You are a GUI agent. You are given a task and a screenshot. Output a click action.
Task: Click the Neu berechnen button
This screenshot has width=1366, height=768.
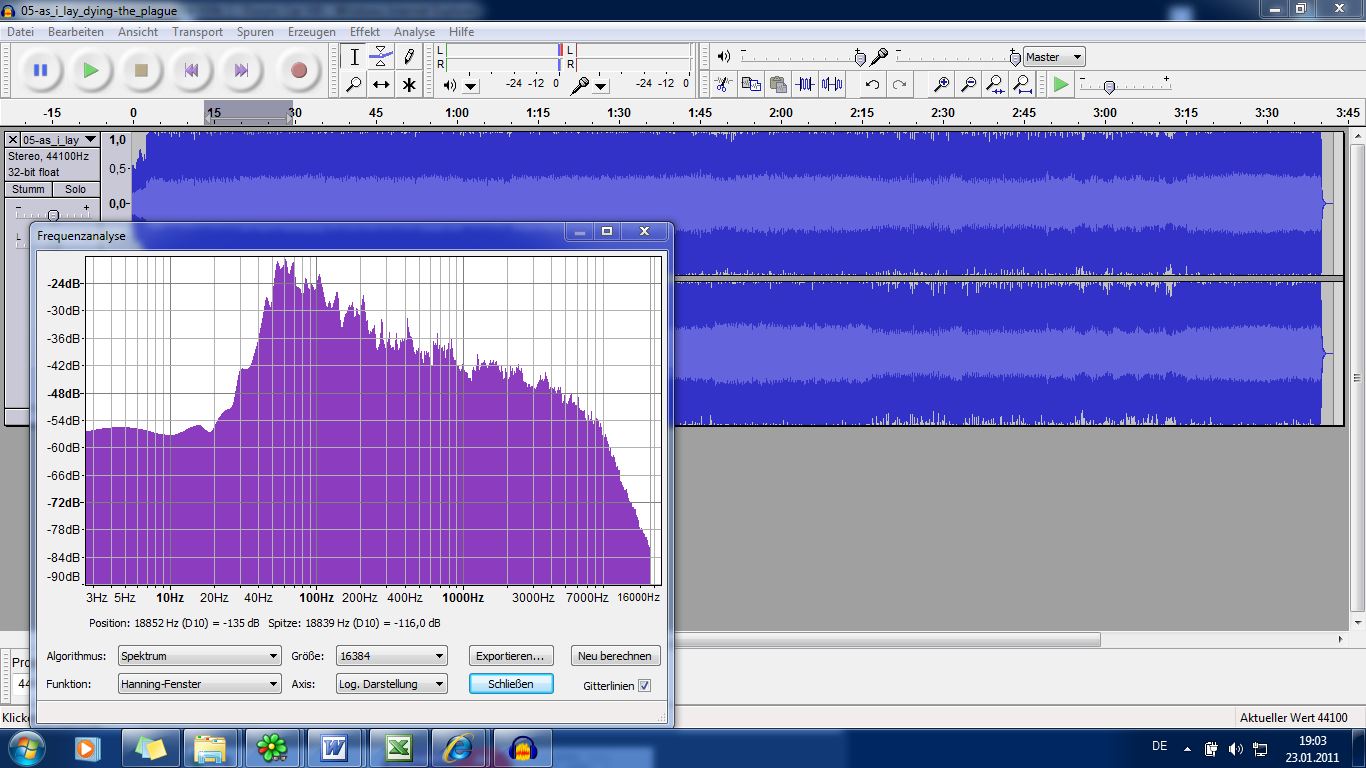616,656
